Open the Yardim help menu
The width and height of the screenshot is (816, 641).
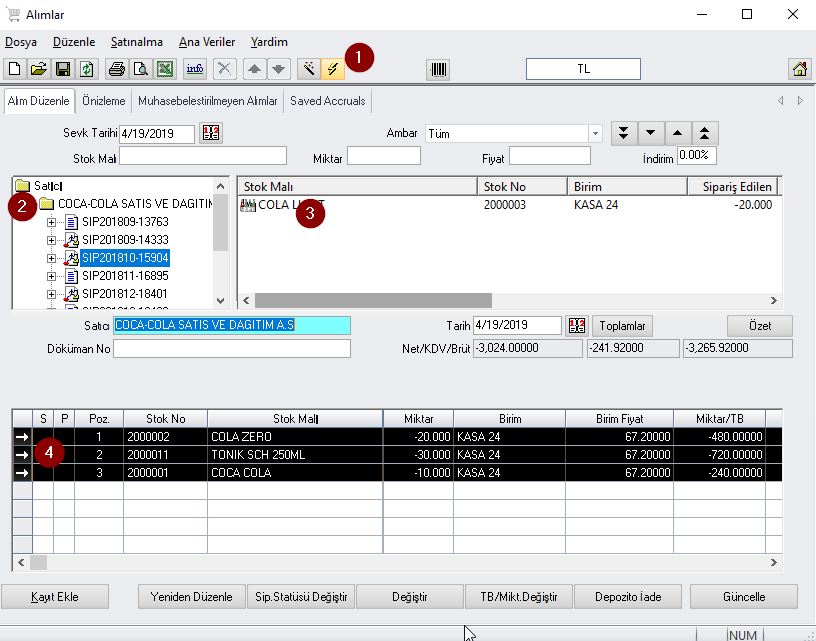(x=269, y=42)
